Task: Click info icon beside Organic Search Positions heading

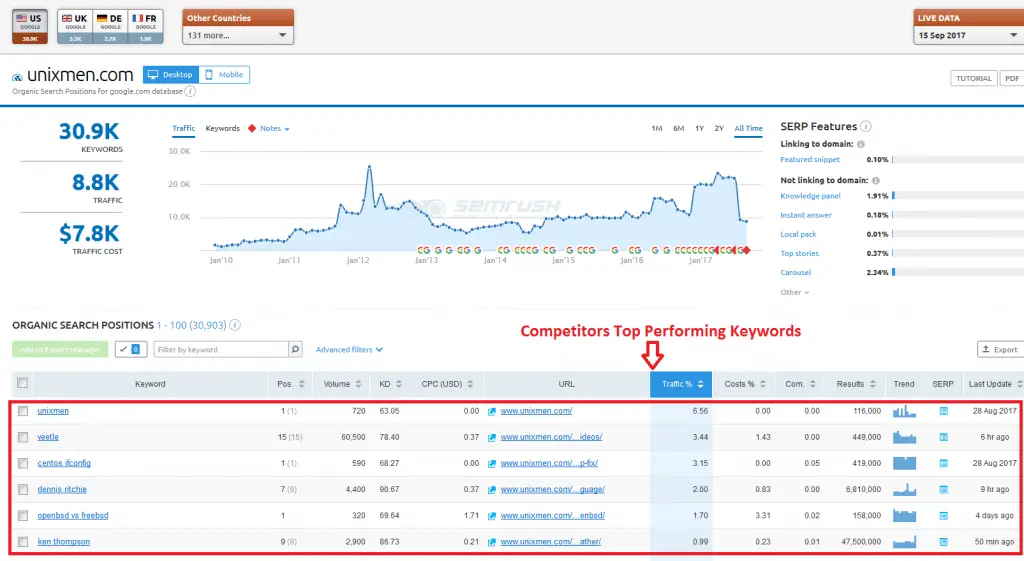Action: (235, 325)
